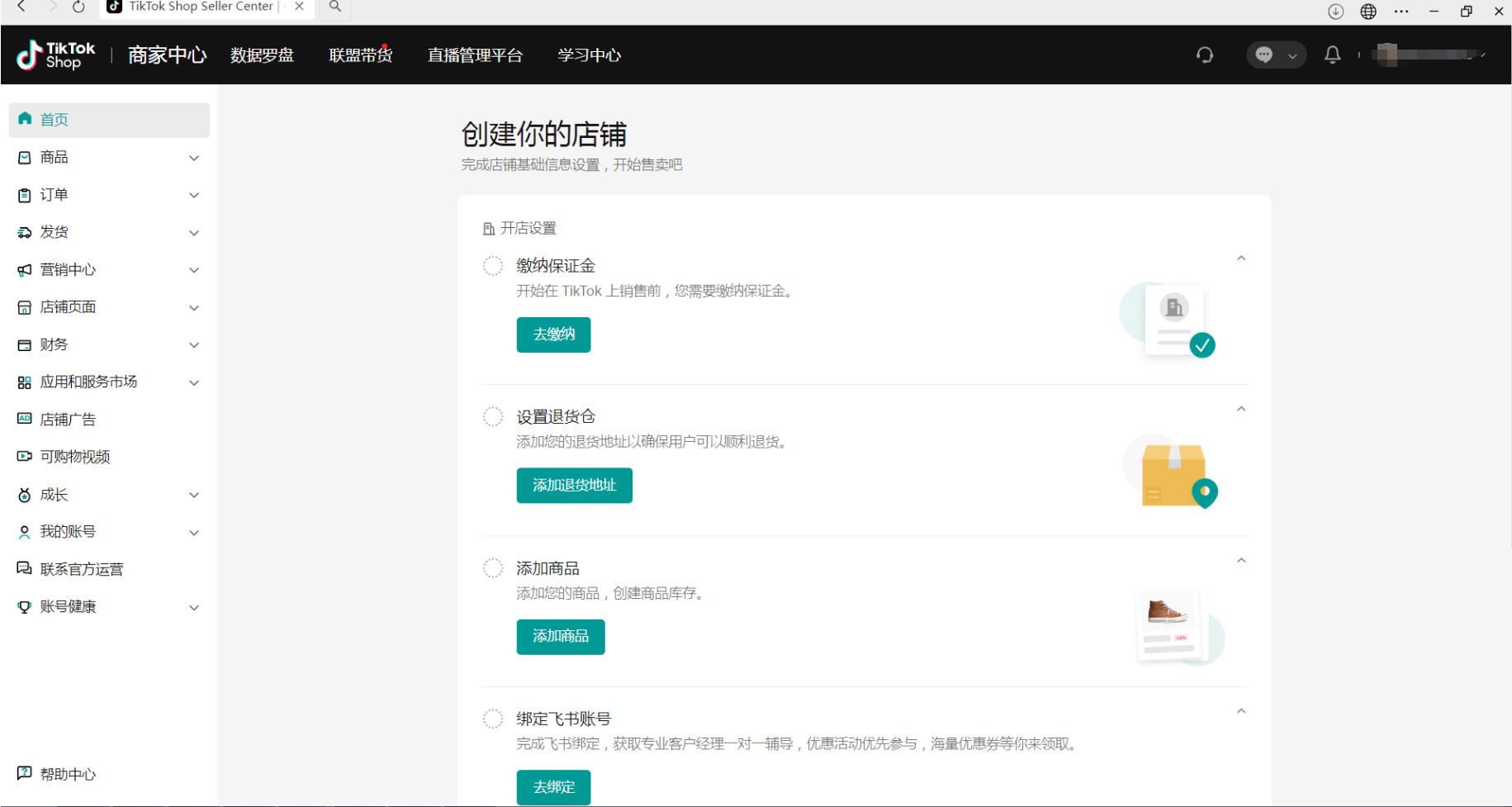
Task: Open the 数据罗盘 top menu
Action: click(262, 55)
